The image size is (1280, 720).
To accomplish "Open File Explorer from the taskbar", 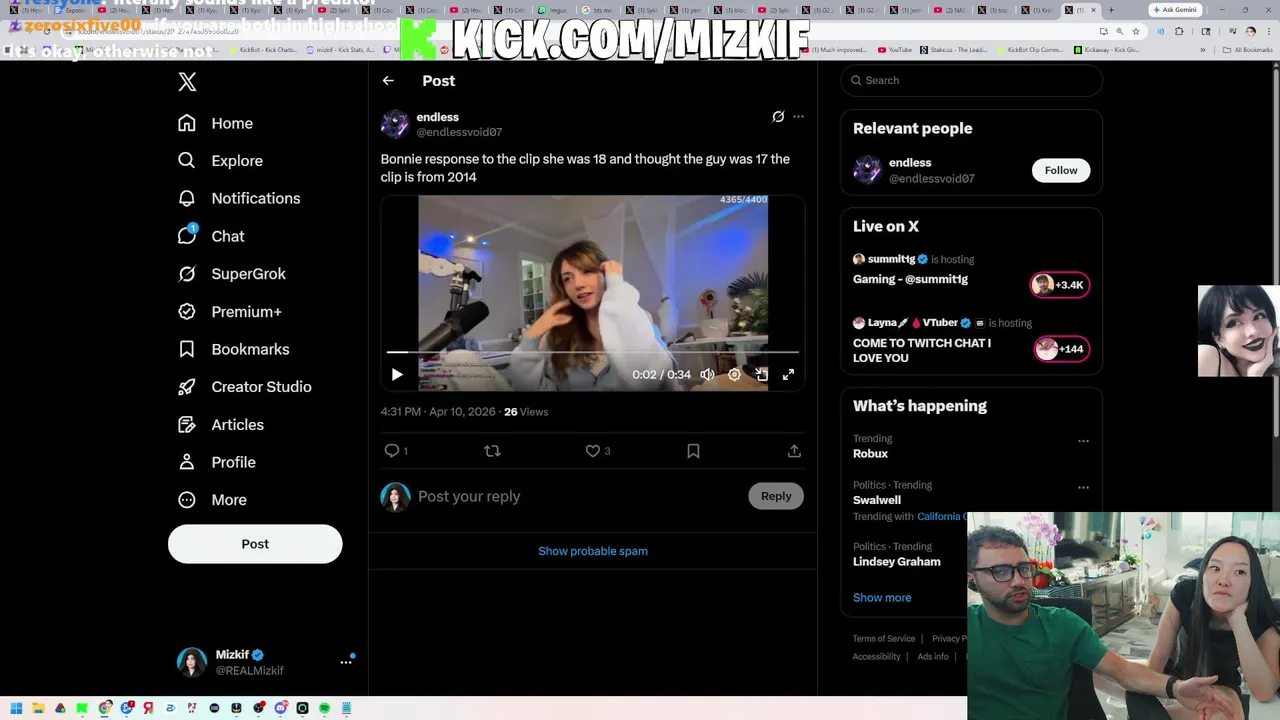I will point(38,708).
